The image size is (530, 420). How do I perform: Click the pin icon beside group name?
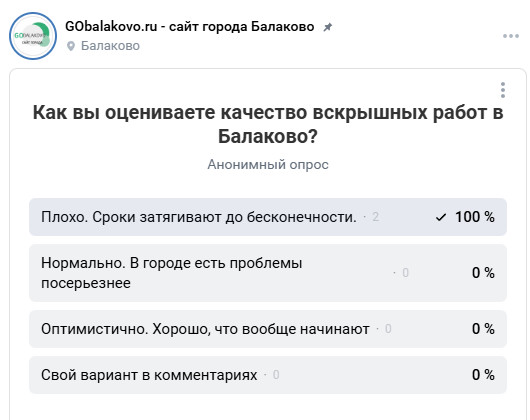tap(327, 27)
